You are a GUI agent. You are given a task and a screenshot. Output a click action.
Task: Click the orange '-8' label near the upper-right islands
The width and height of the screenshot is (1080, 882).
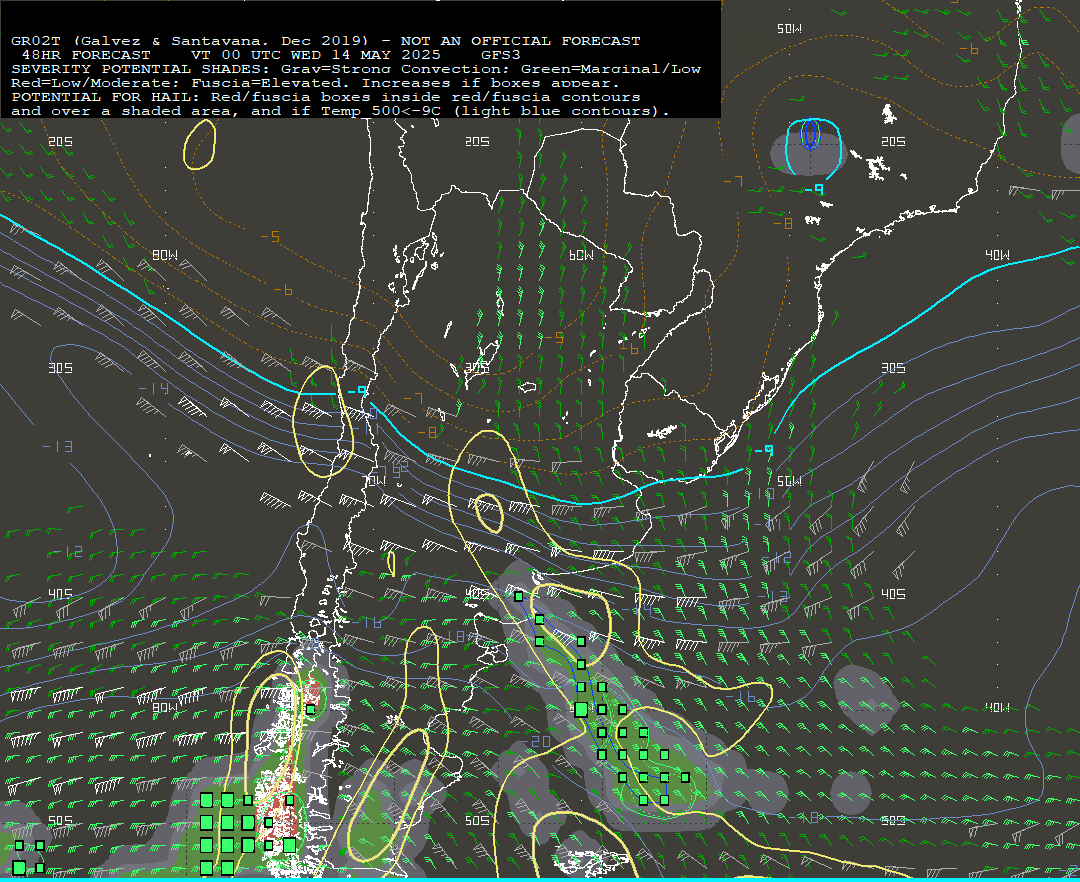click(783, 224)
